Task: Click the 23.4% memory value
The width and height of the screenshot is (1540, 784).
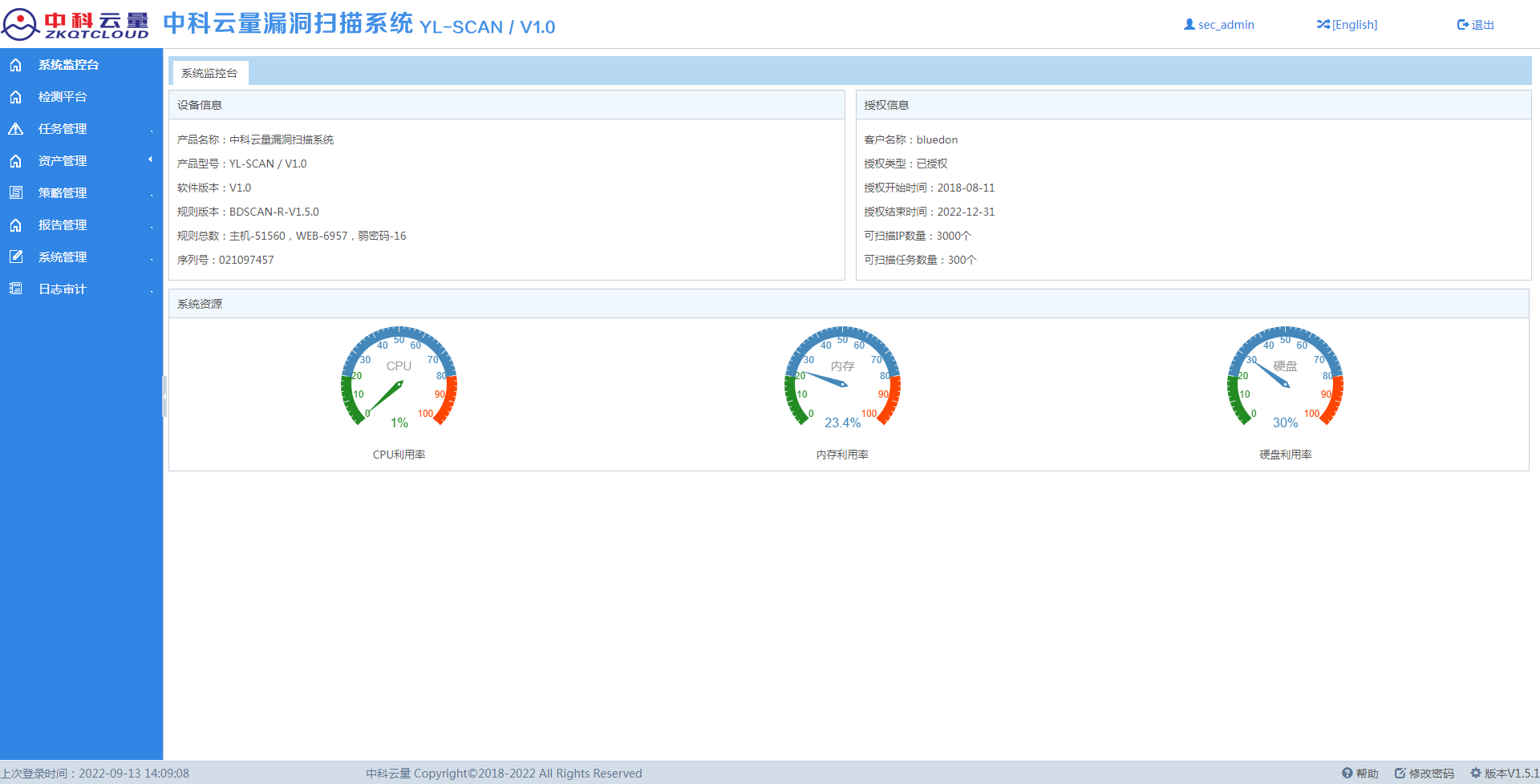Action: (842, 422)
